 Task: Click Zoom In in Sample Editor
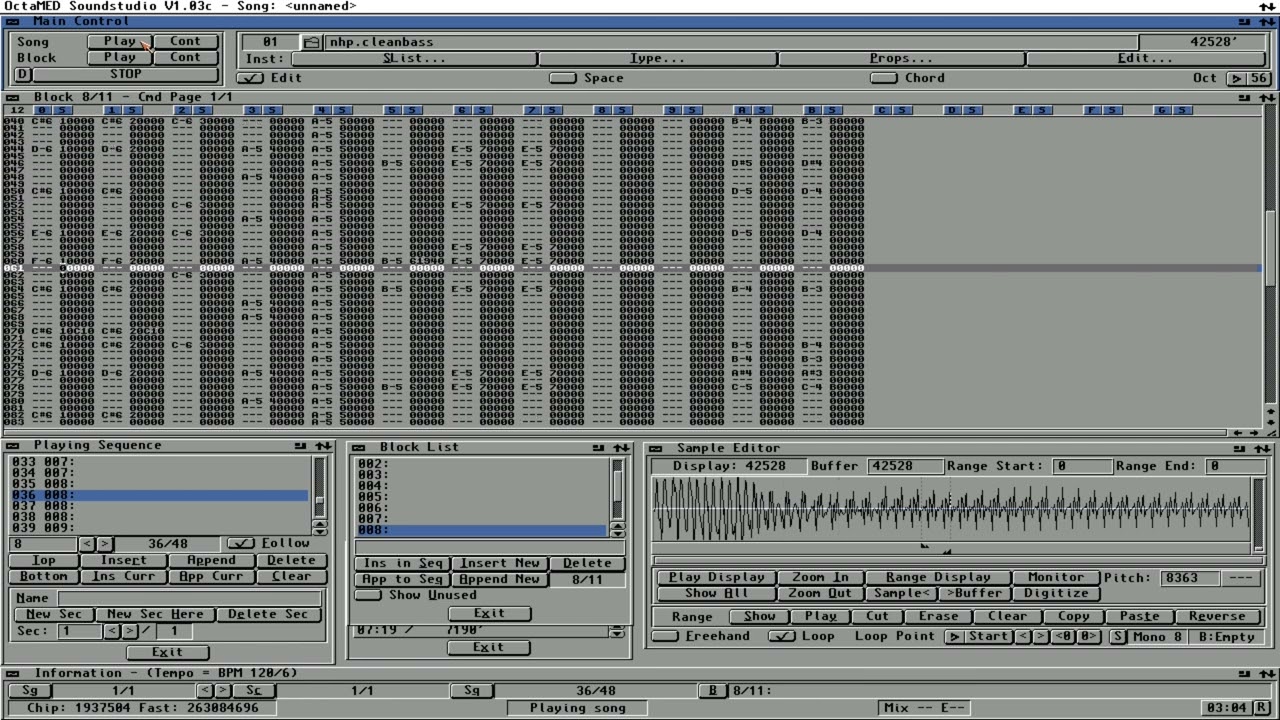pos(820,578)
